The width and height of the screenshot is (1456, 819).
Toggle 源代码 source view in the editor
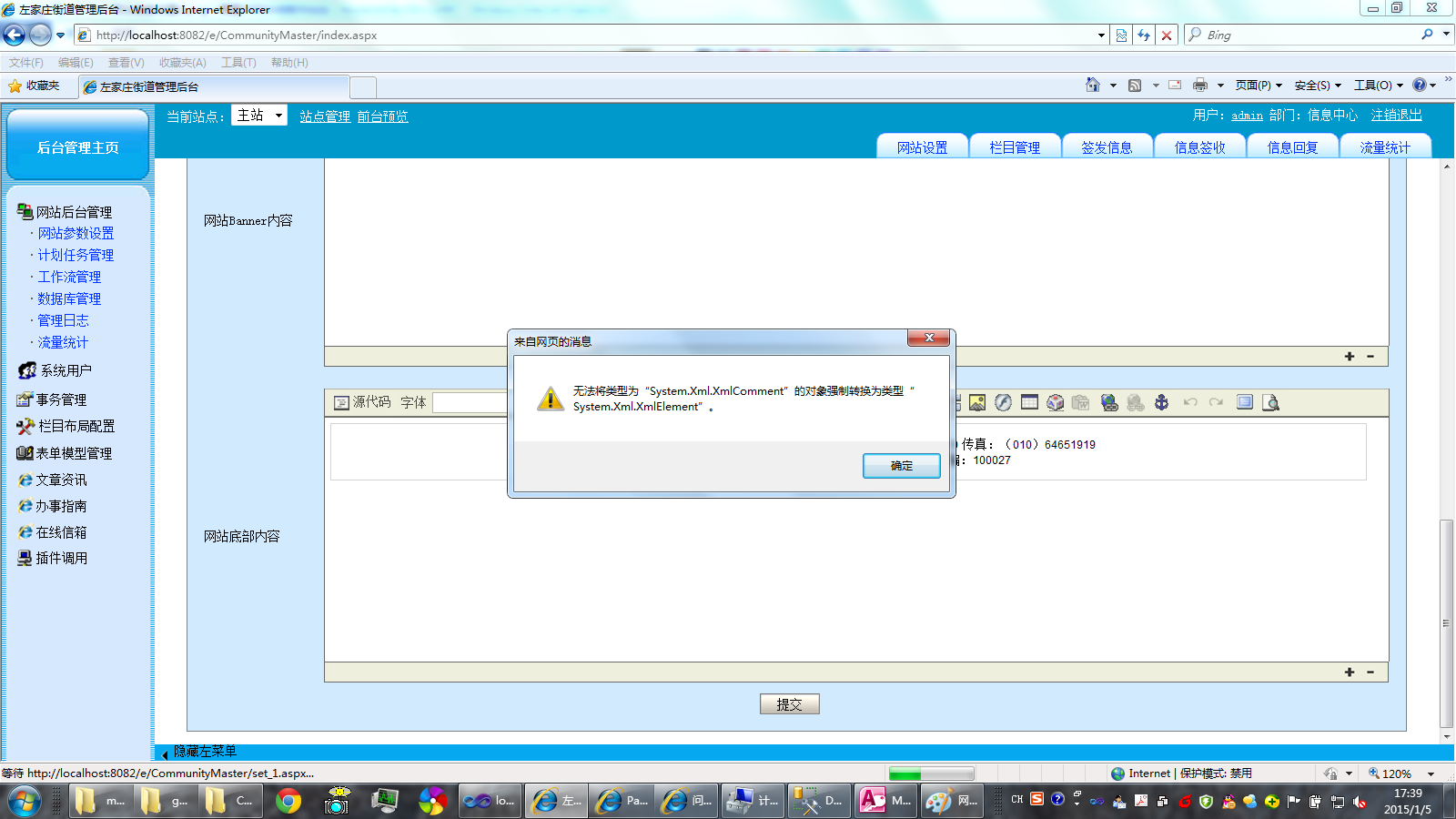(362, 402)
